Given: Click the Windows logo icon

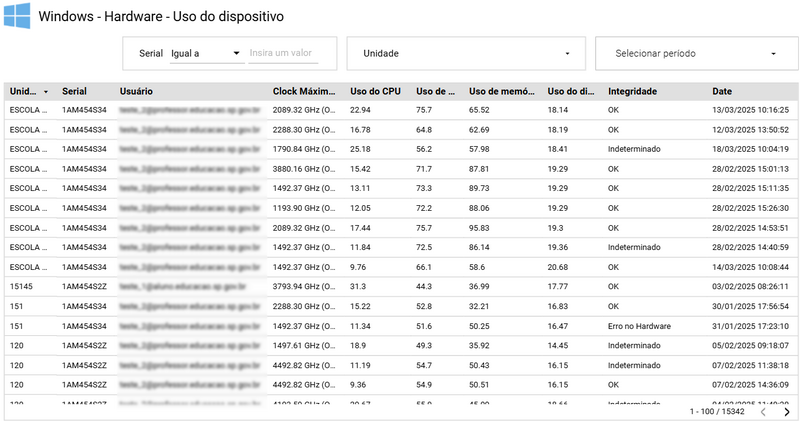Looking at the screenshot, I should pos(16,17).
